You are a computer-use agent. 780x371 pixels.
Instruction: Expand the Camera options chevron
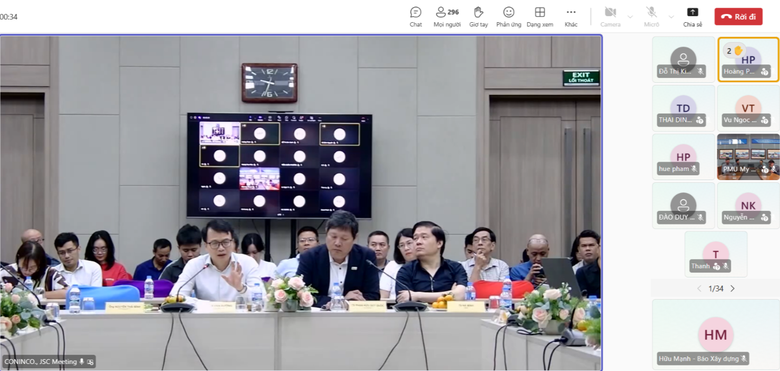tap(630, 17)
